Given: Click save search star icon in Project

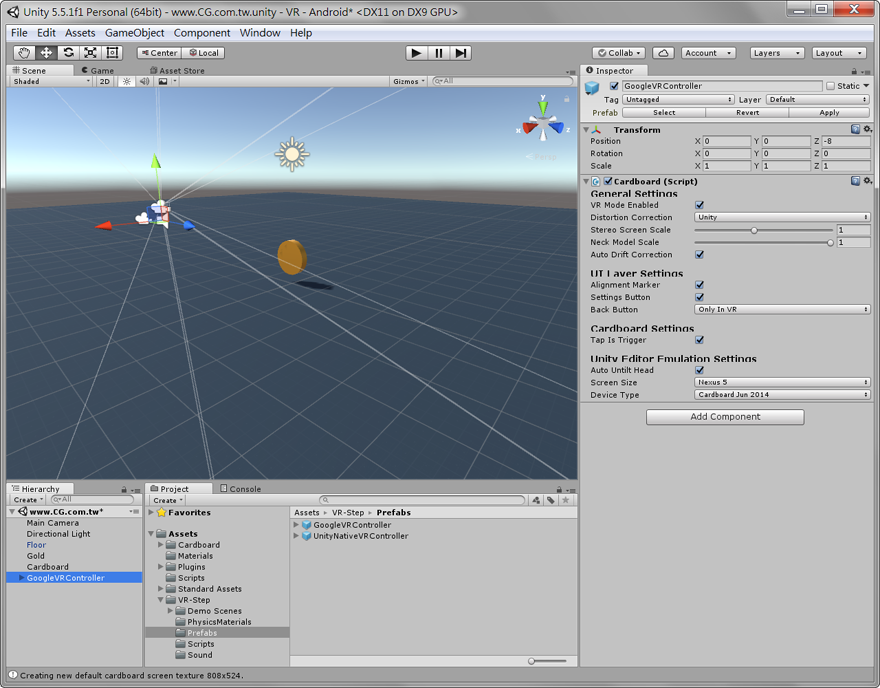Looking at the screenshot, I should pos(566,500).
